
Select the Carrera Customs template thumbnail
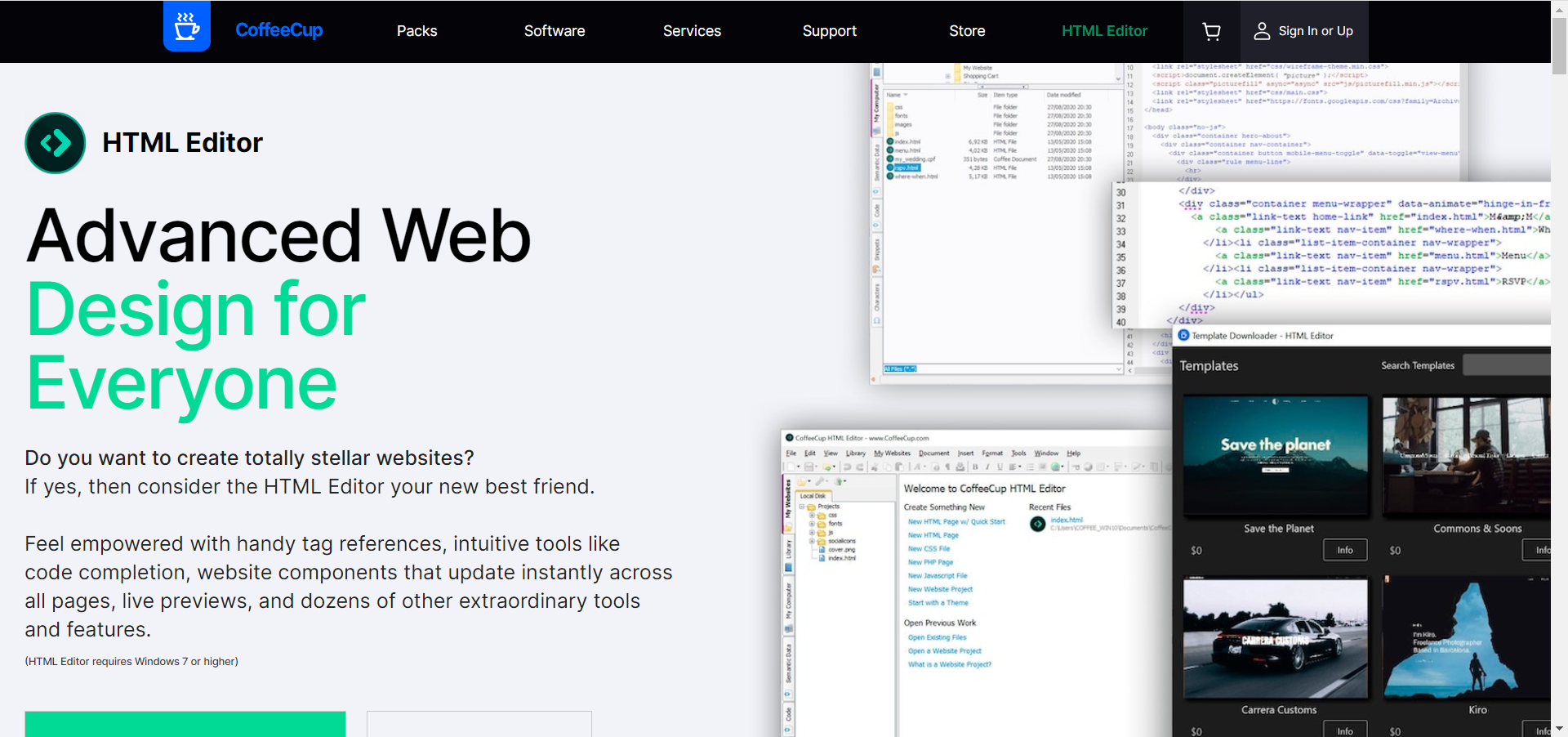coord(1276,638)
